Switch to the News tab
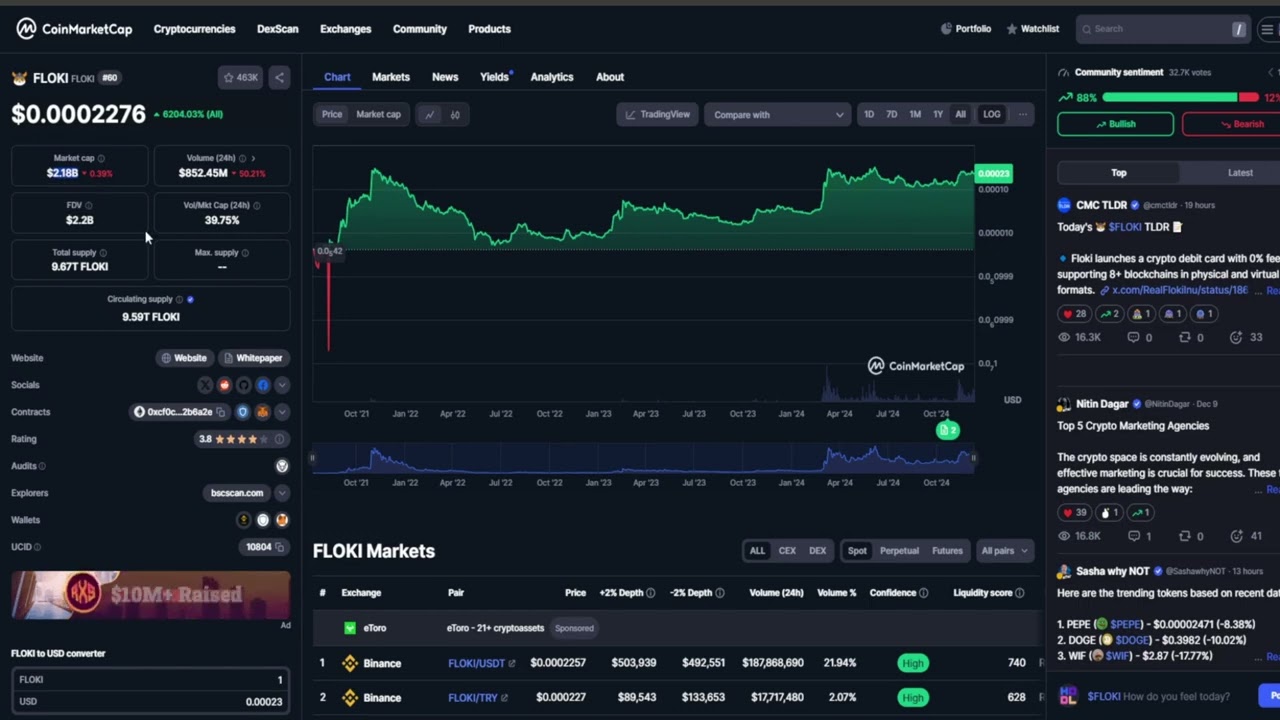Image resolution: width=1280 pixels, height=720 pixels. (445, 77)
